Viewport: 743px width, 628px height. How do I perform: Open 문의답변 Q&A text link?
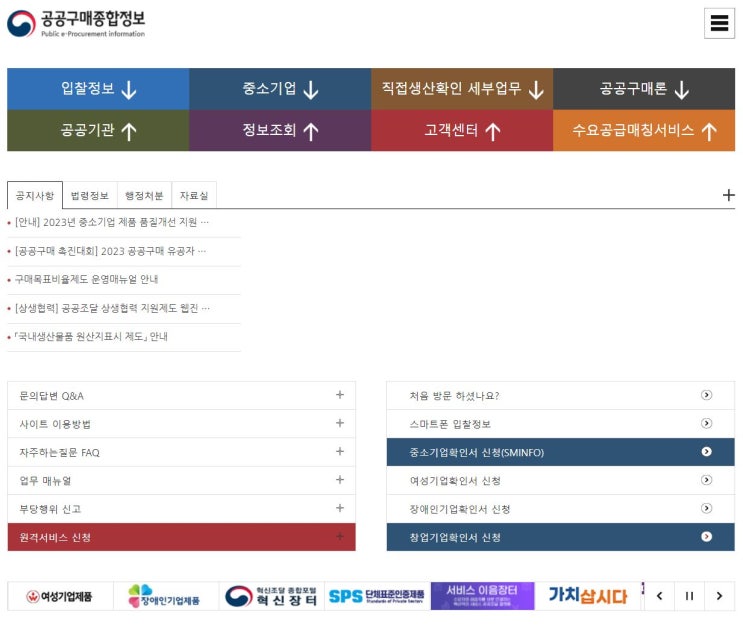[51, 396]
